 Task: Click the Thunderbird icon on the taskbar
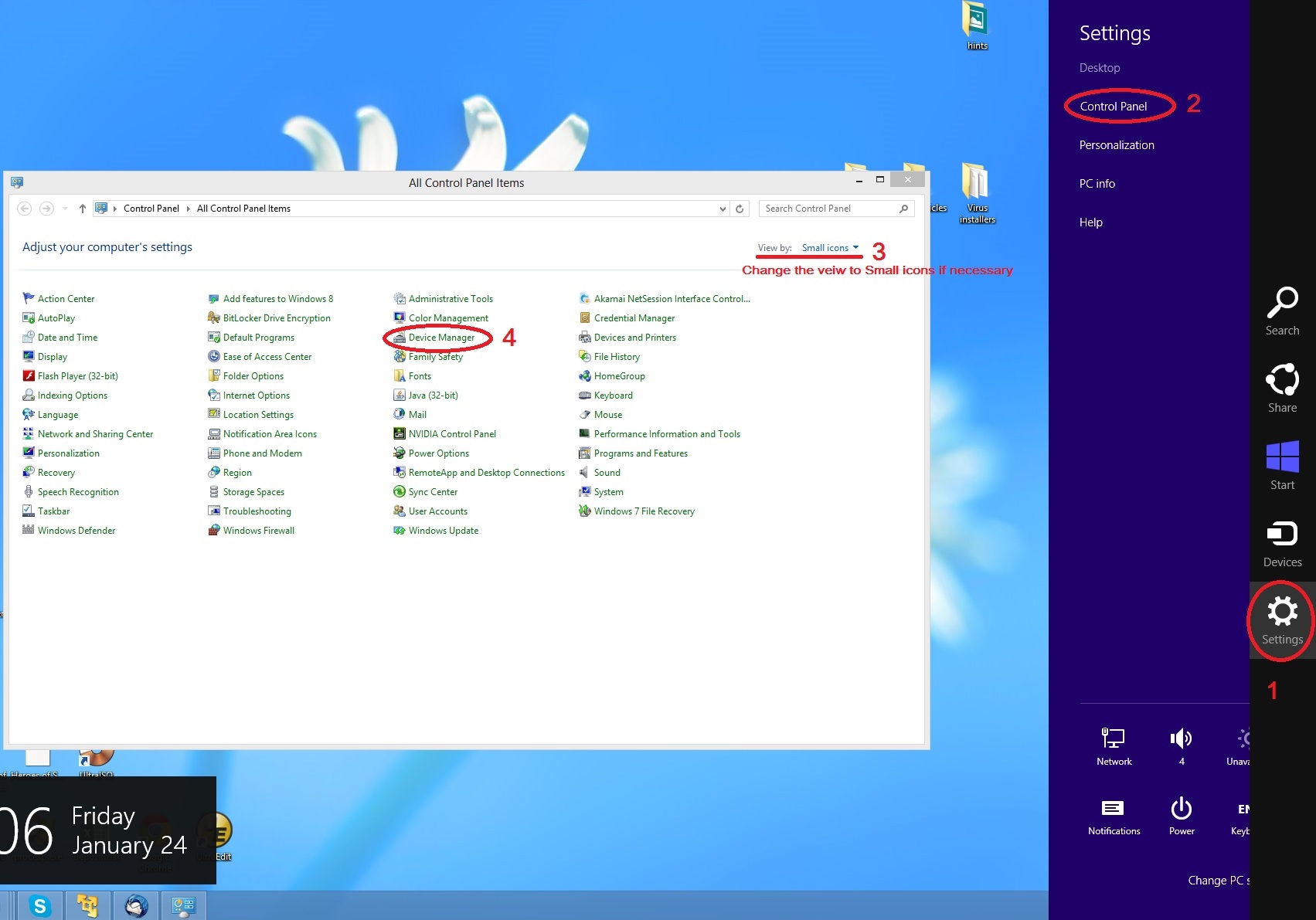tap(136, 905)
